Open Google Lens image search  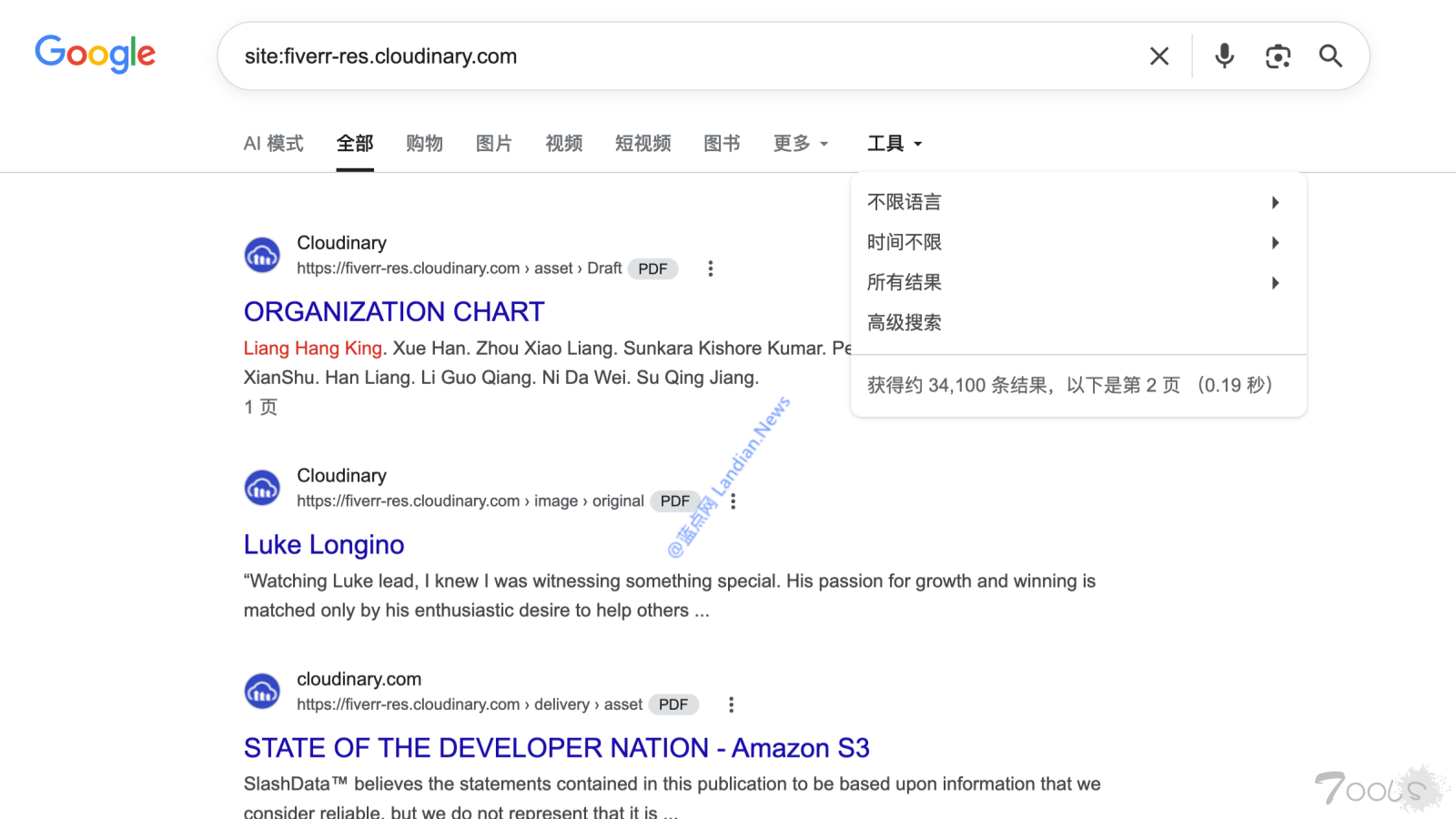click(x=1278, y=56)
